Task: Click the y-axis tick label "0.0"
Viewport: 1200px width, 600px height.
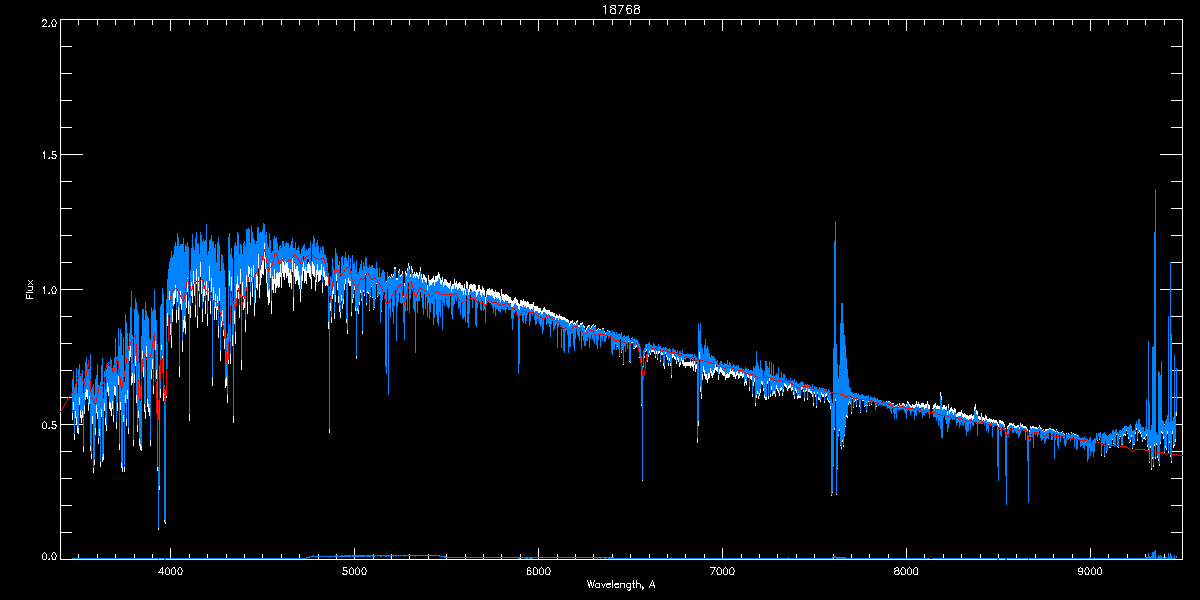Action: tap(48, 556)
